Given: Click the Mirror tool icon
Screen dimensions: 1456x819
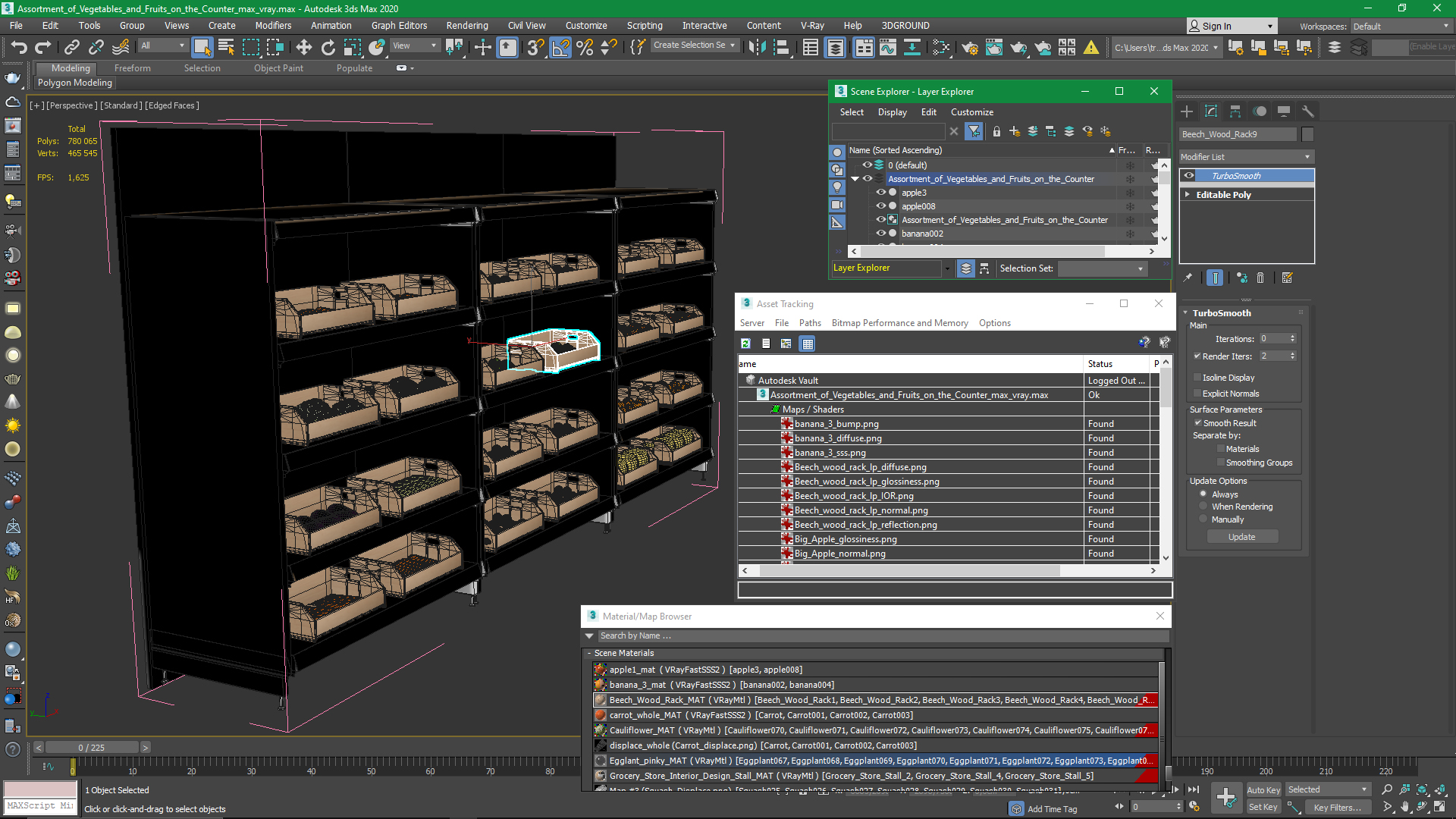Looking at the screenshot, I should [x=757, y=48].
